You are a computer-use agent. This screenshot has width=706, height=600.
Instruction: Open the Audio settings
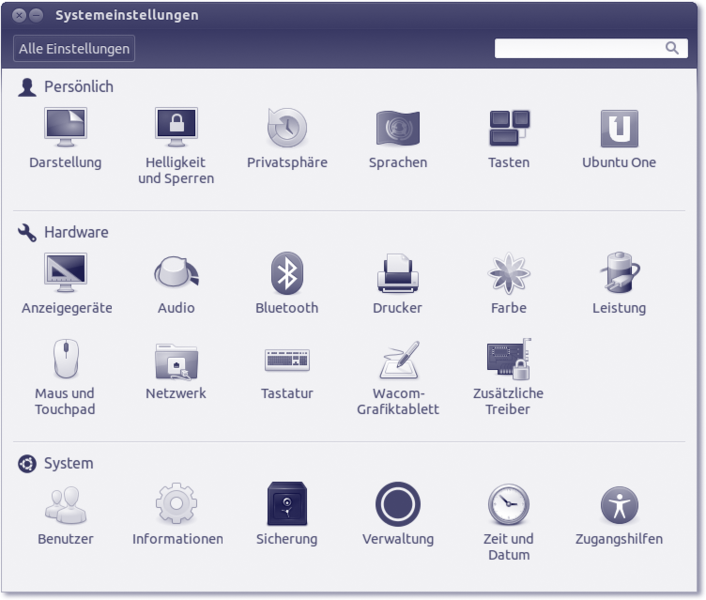point(176,275)
